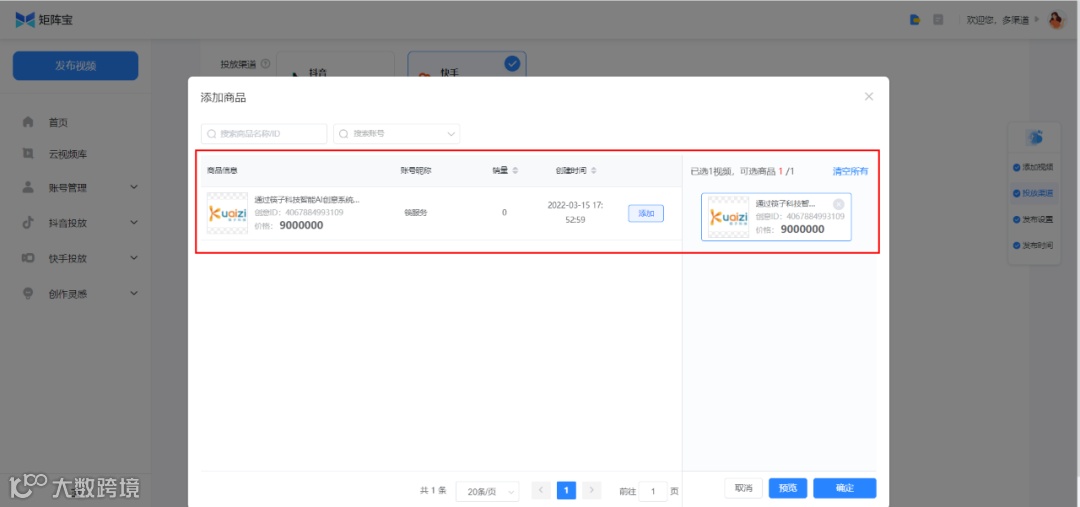The image size is (1080, 507).
Task: Remove the selected product card with its x icon
Action: [838, 204]
